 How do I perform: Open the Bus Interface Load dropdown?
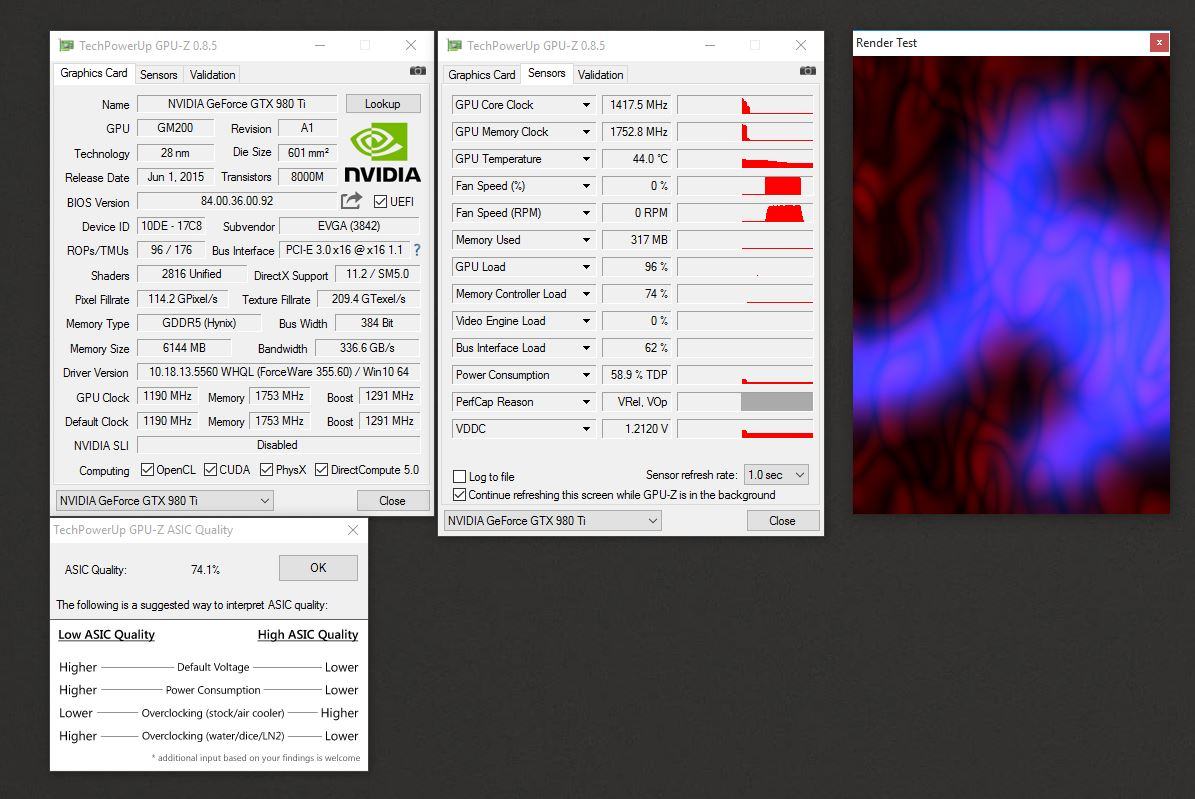click(x=586, y=348)
